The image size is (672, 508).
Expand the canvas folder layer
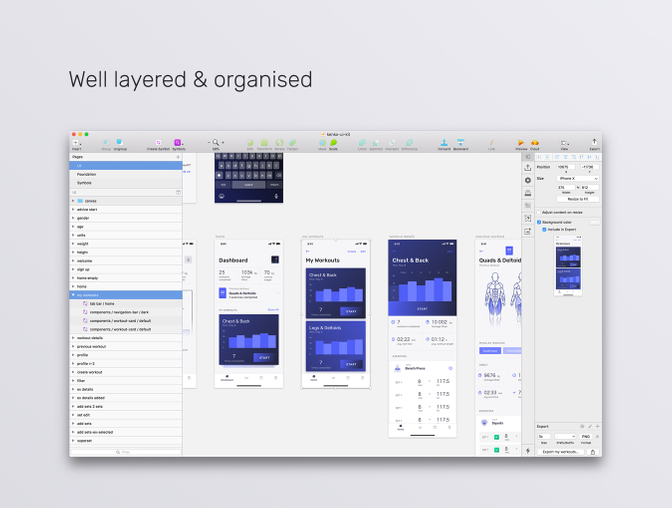[x=73, y=201]
